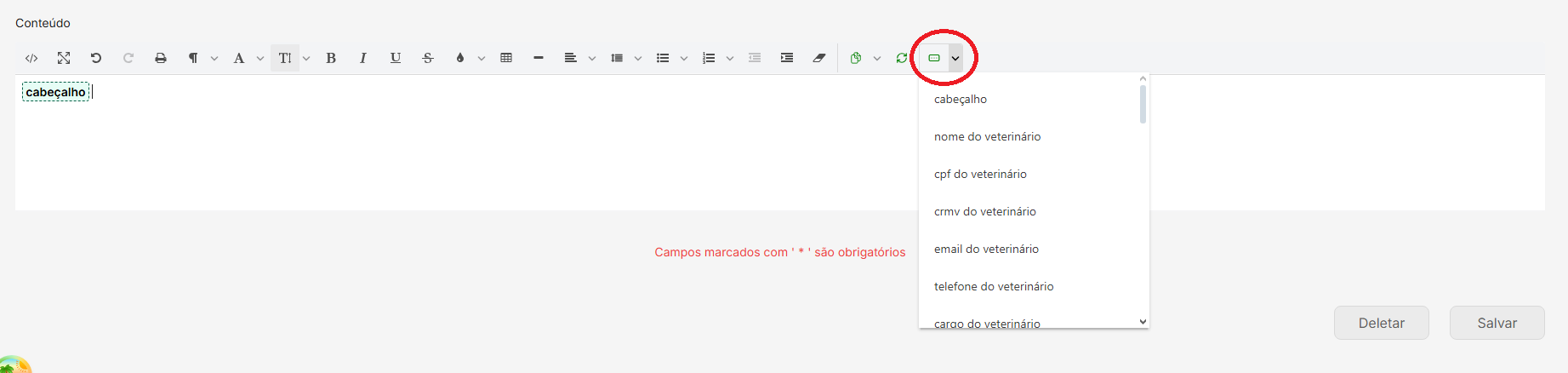
Task: Insert a table
Action: pyautogui.click(x=506, y=58)
